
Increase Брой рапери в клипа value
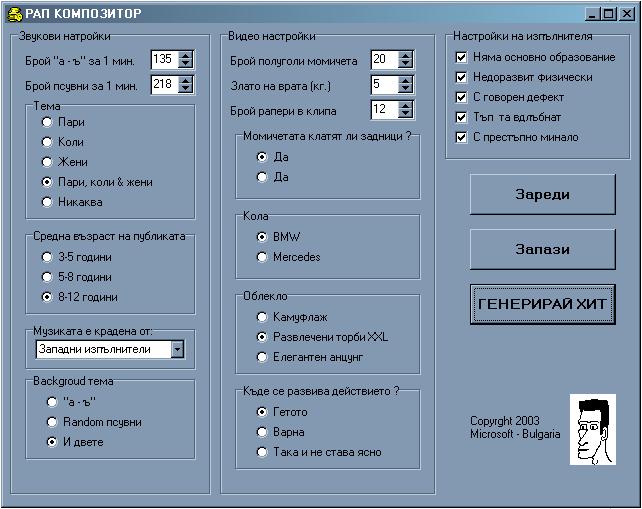(405, 105)
